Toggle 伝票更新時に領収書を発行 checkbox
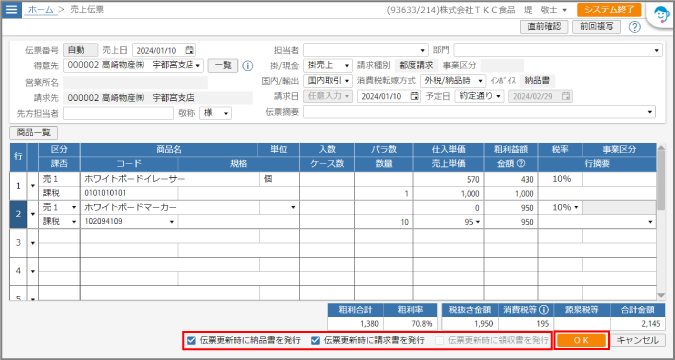Viewport: 675px width, 360px height. [439, 341]
